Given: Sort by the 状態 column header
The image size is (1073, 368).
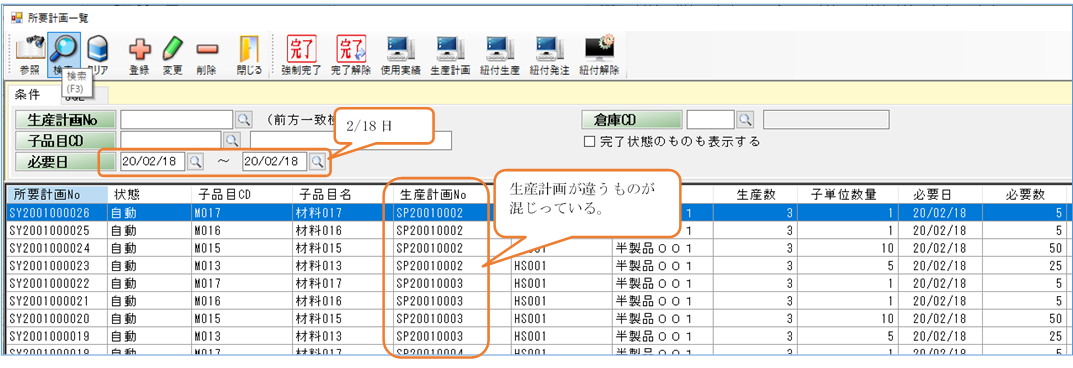Looking at the screenshot, I should [x=149, y=194].
